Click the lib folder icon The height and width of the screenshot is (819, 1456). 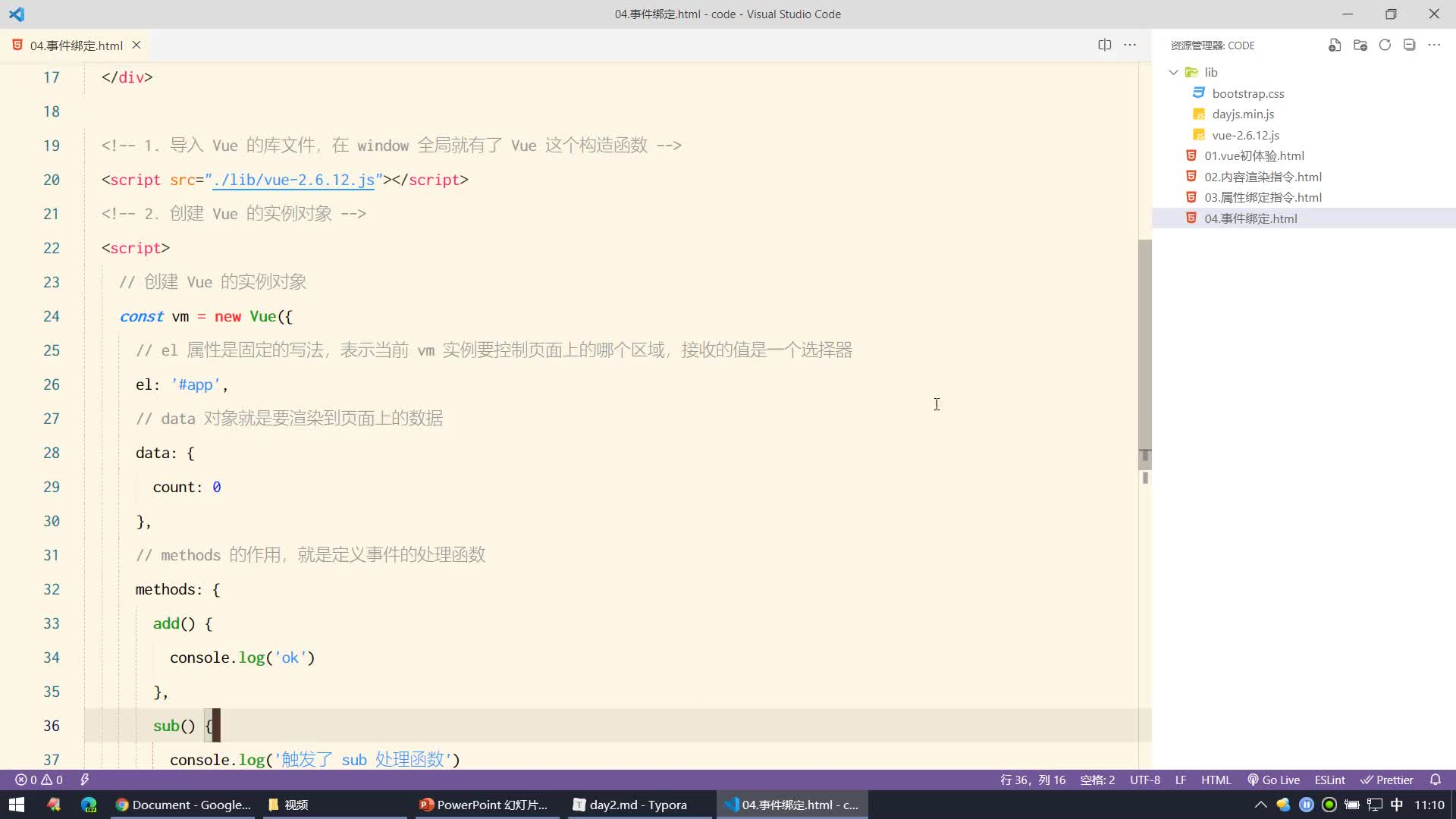point(1192,72)
